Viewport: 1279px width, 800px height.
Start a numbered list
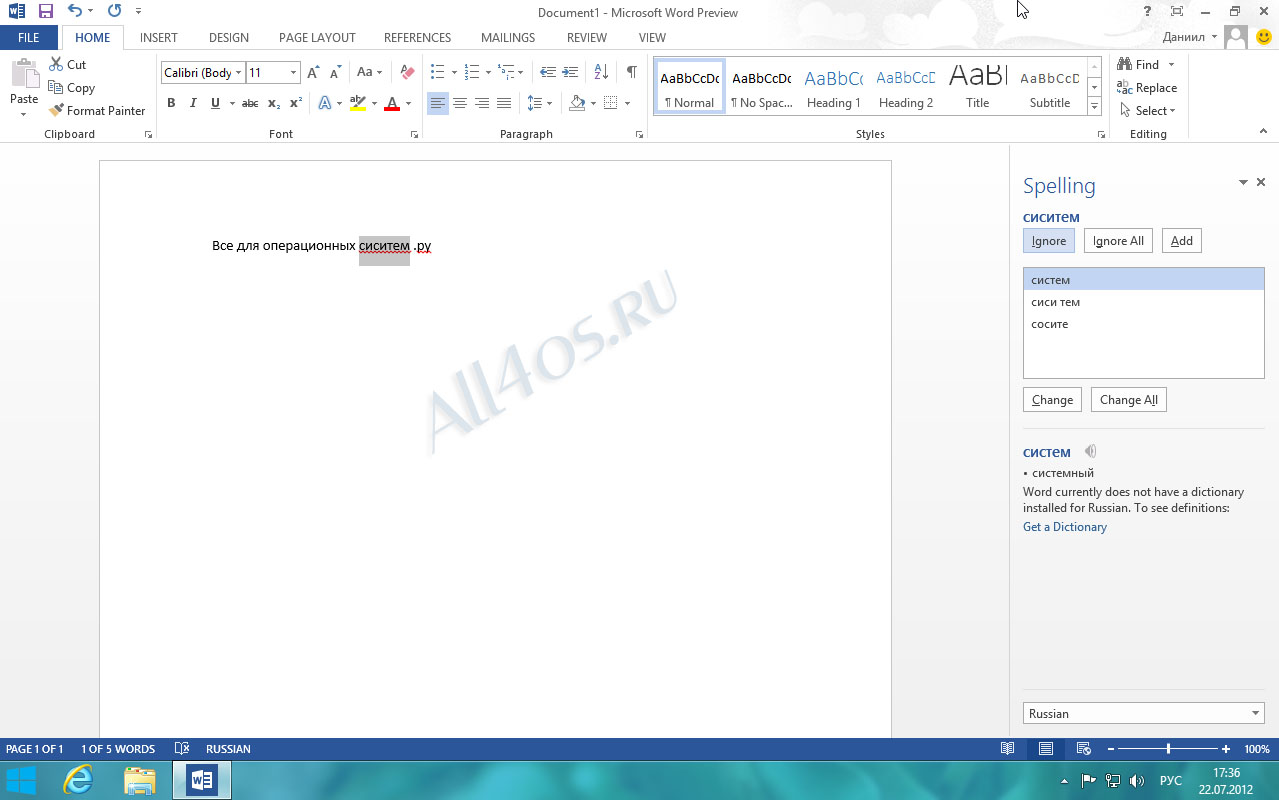472,72
